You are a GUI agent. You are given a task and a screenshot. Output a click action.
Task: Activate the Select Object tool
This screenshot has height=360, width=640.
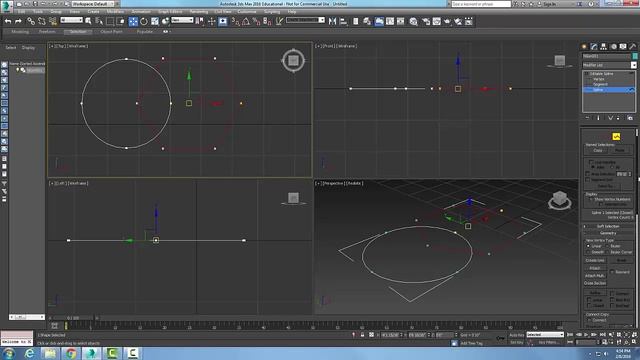coord(89,21)
